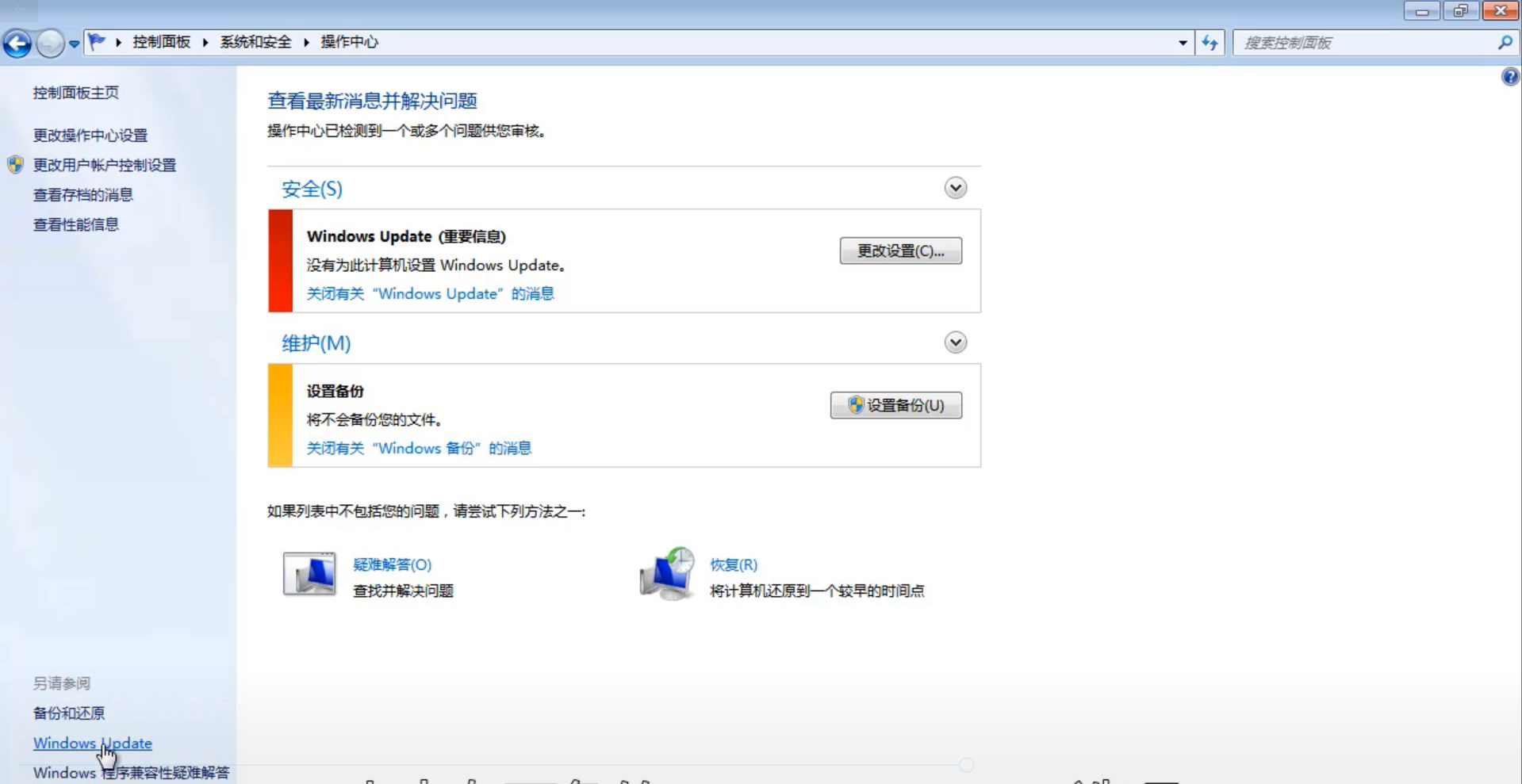
Task: Open the address bar dropdown arrow
Action: 1181,43
